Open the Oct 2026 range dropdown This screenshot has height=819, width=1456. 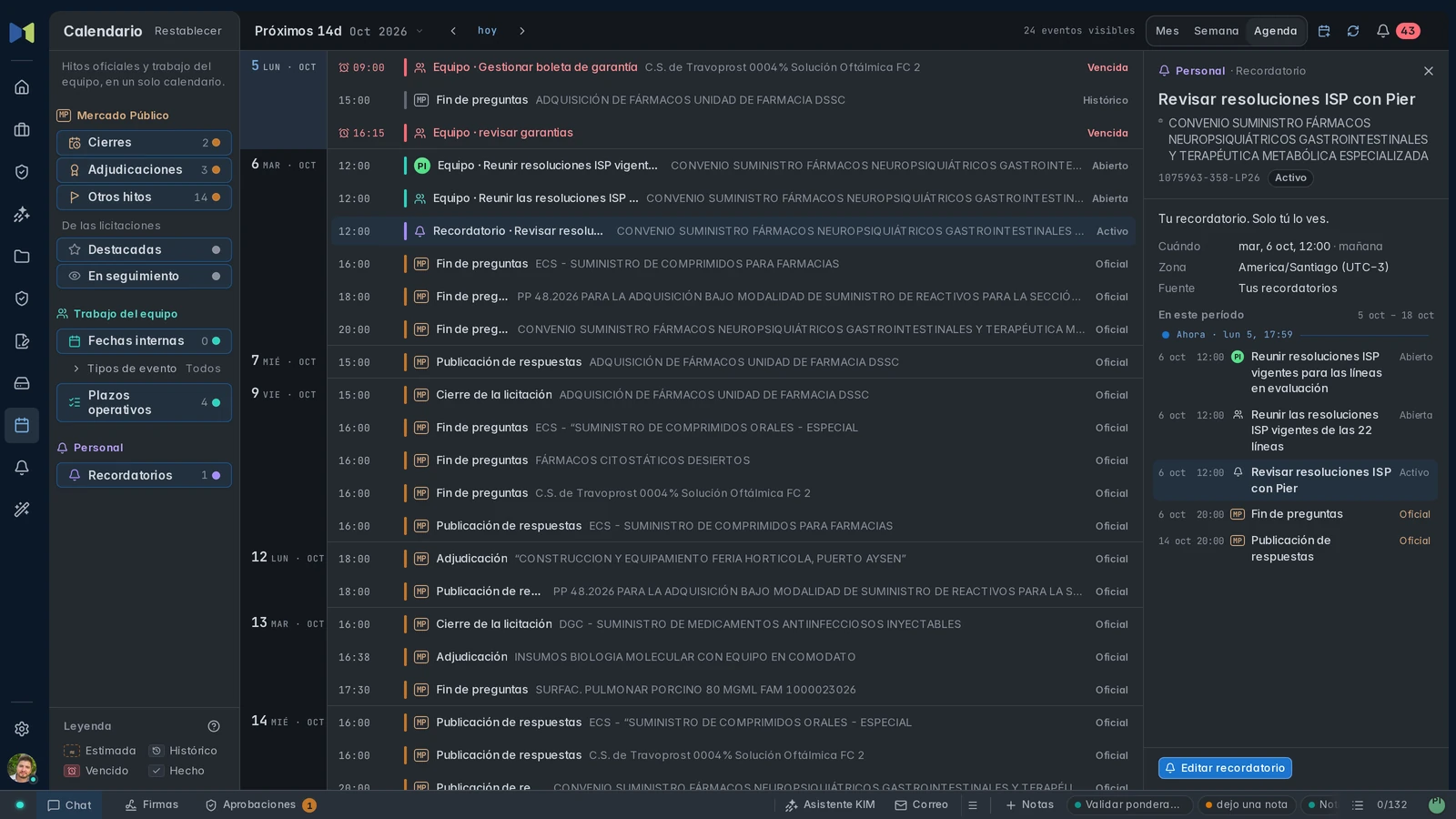click(387, 31)
